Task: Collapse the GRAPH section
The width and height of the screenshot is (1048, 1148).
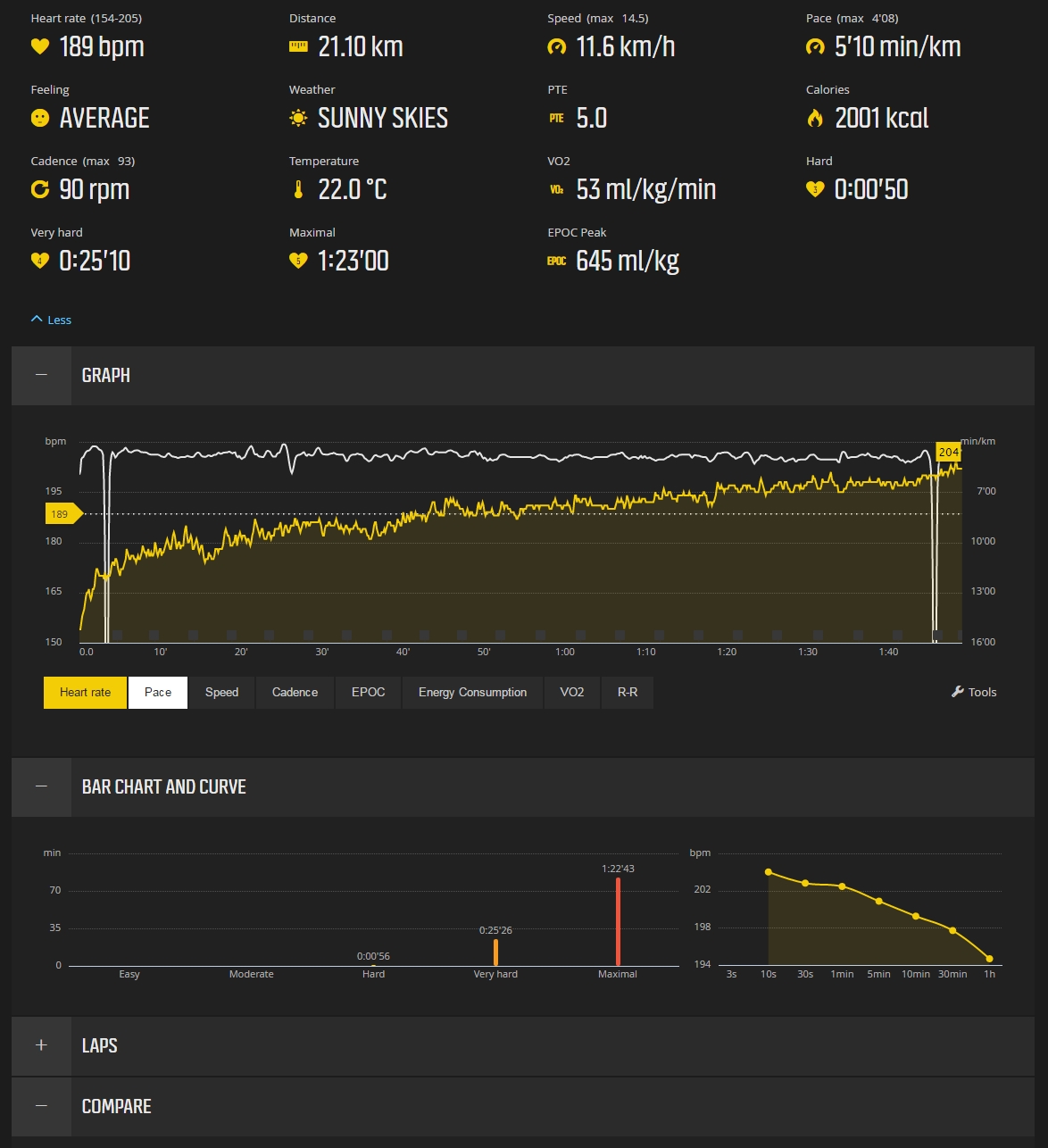Action: [x=41, y=376]
